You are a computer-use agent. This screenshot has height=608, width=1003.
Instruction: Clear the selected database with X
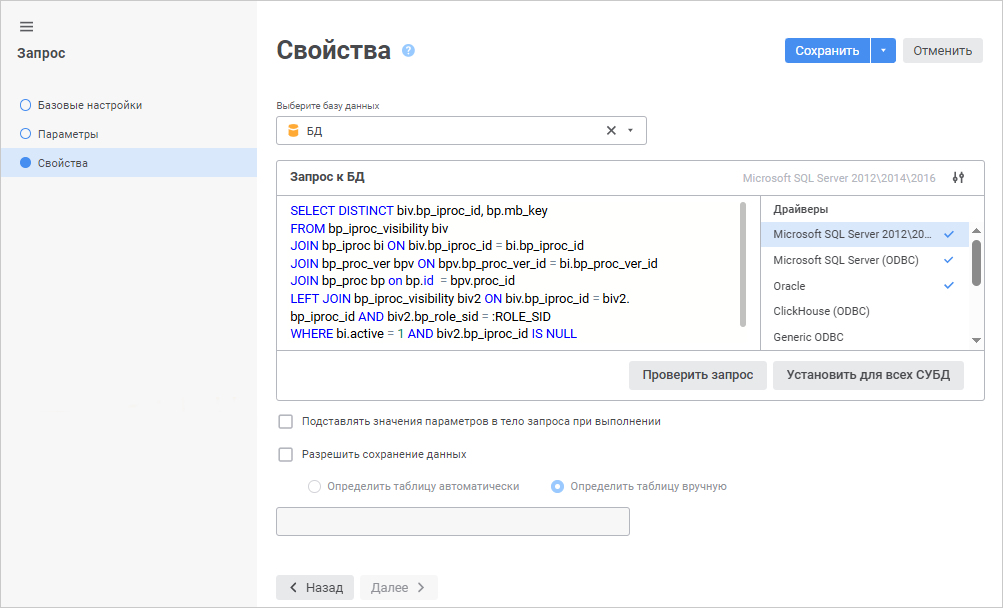[x=611, y=131]
